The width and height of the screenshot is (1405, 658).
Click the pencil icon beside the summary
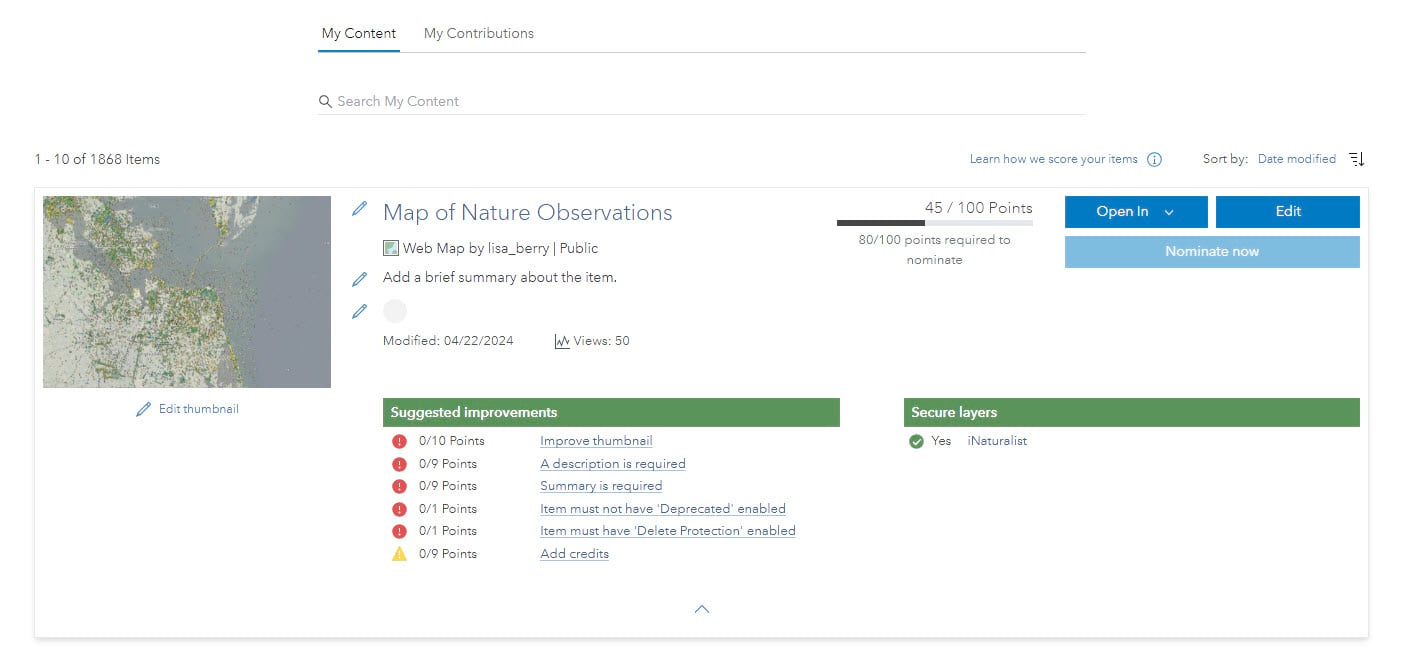(360, 279)
